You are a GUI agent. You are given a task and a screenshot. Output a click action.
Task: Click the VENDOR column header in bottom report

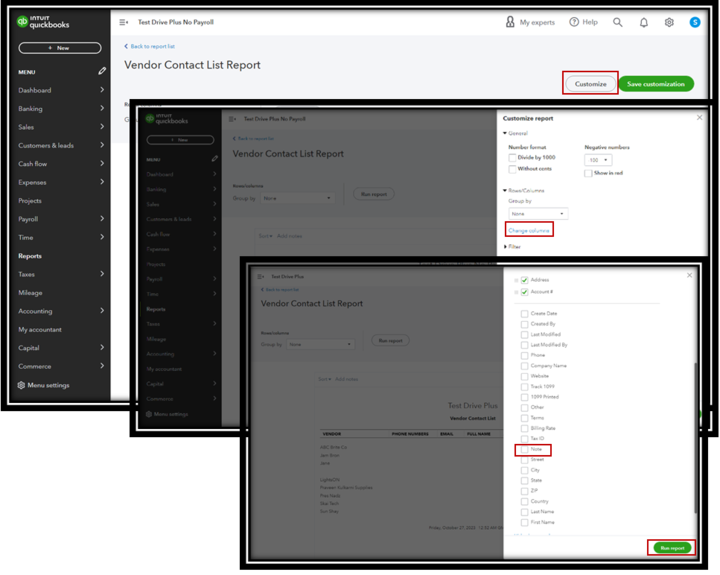(x=332, y=434)
